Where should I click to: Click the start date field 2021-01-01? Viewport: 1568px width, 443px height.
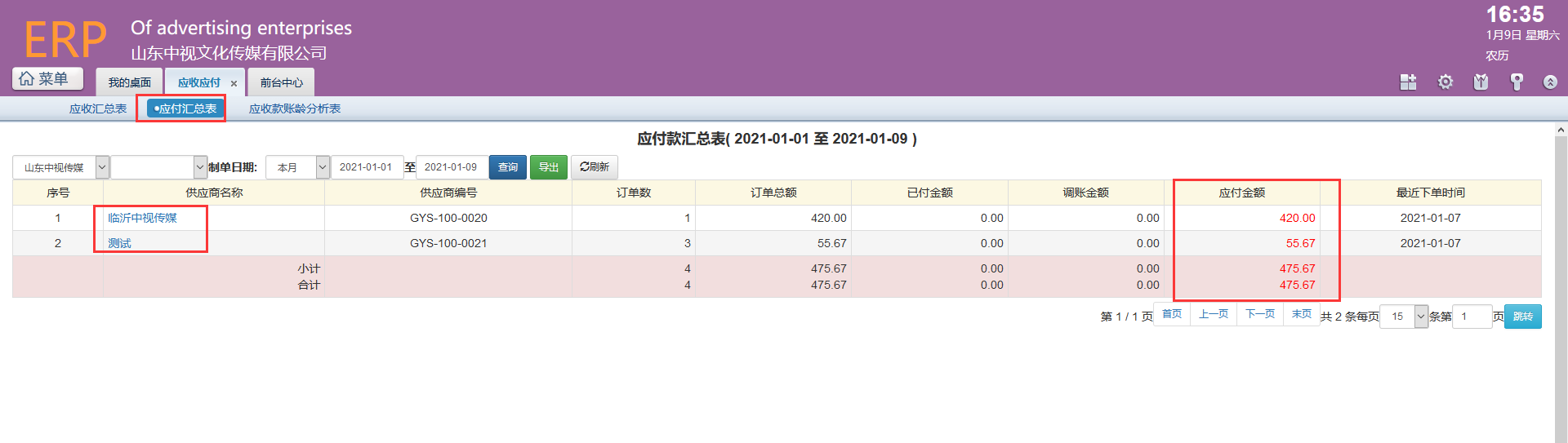click(366, 167)
